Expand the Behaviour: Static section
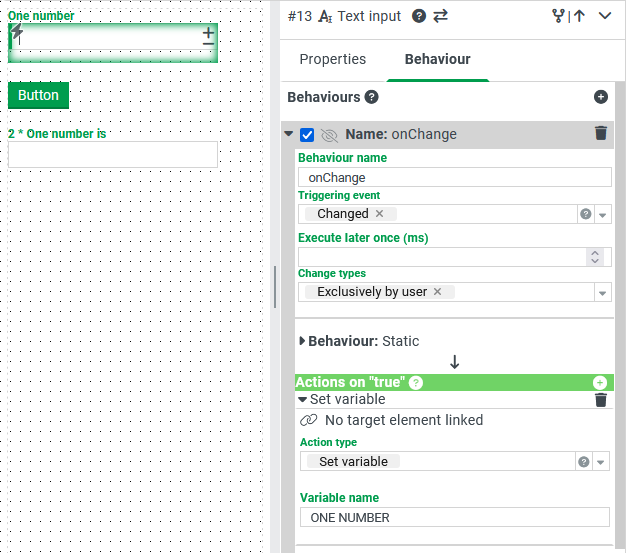The width and height of the screenshot is (631, 553). 302,341
